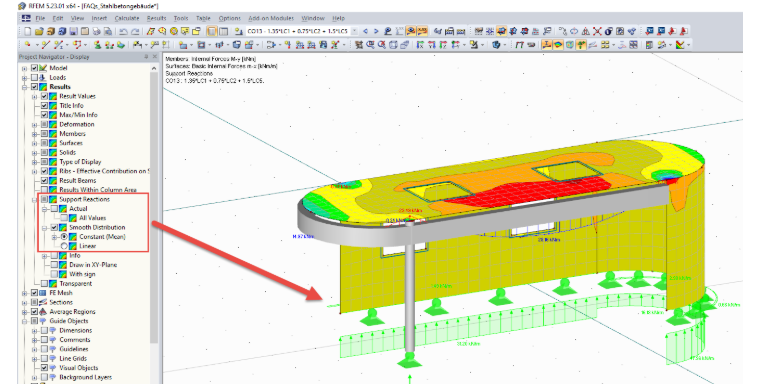The image size is (760, 384).
Task: Select the Constant (Mean) radio button
Action: click(64, 237)
